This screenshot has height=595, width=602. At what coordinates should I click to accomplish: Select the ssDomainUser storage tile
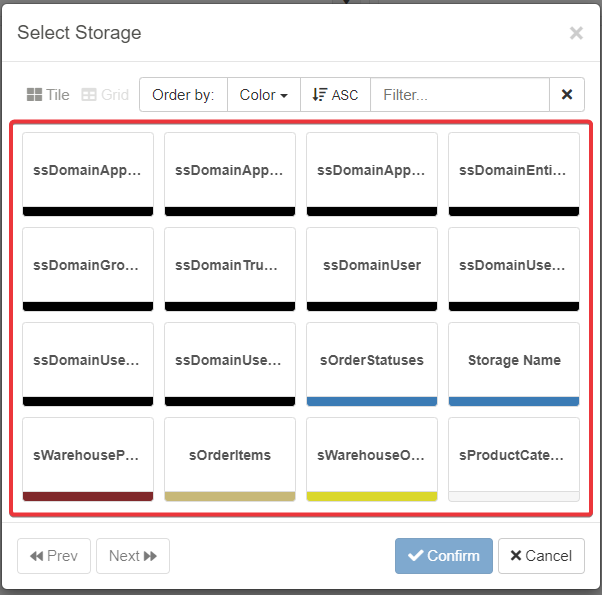click(x=372, y=266)
